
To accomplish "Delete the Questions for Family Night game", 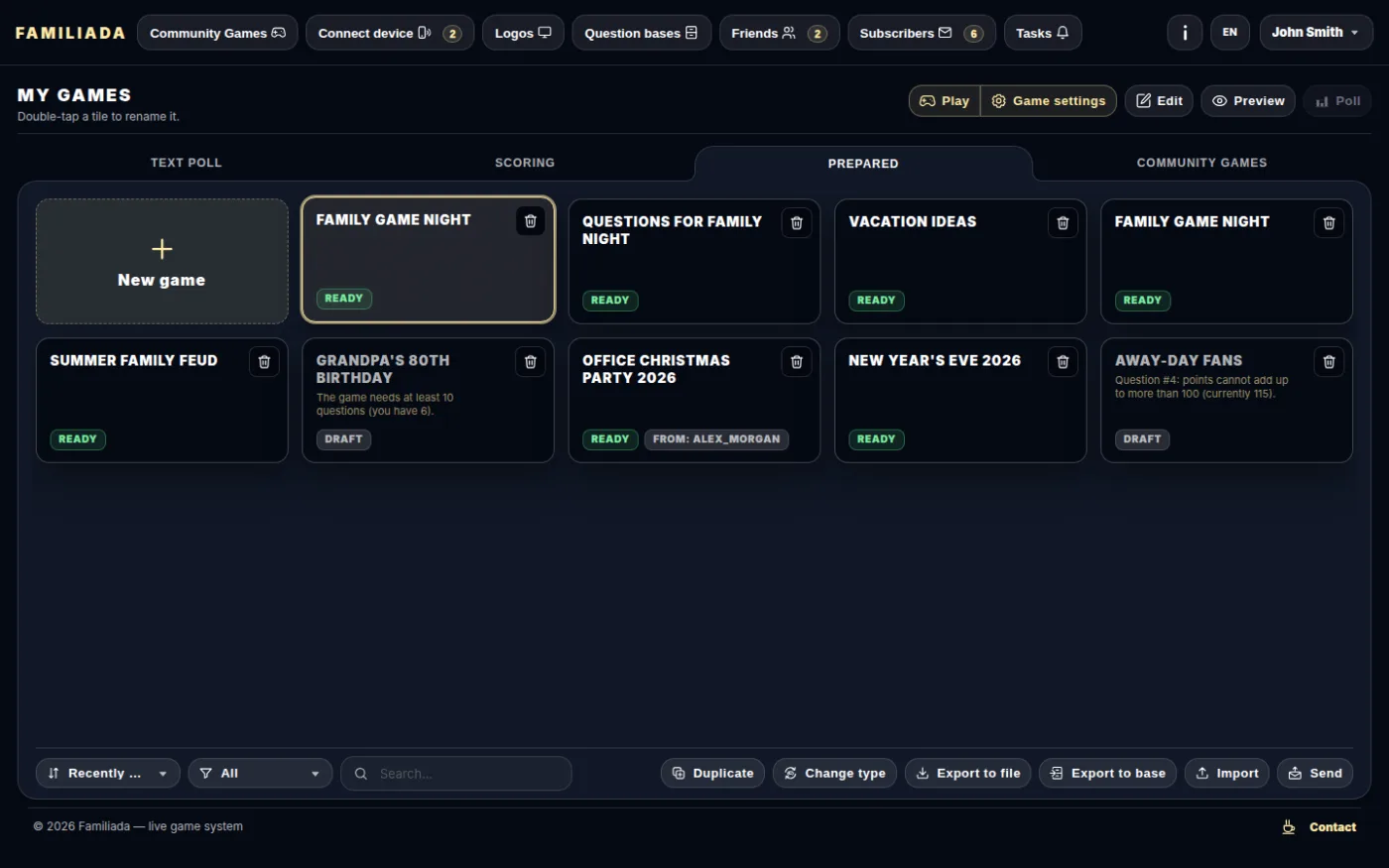I will (x=797, y=223).
